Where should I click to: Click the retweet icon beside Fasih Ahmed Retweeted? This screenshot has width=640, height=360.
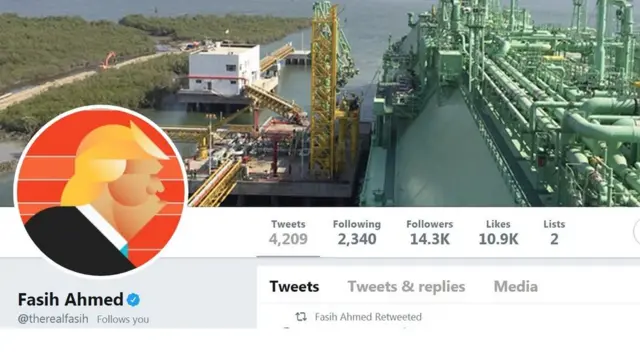pyautogui.click(x=301, y=317)
